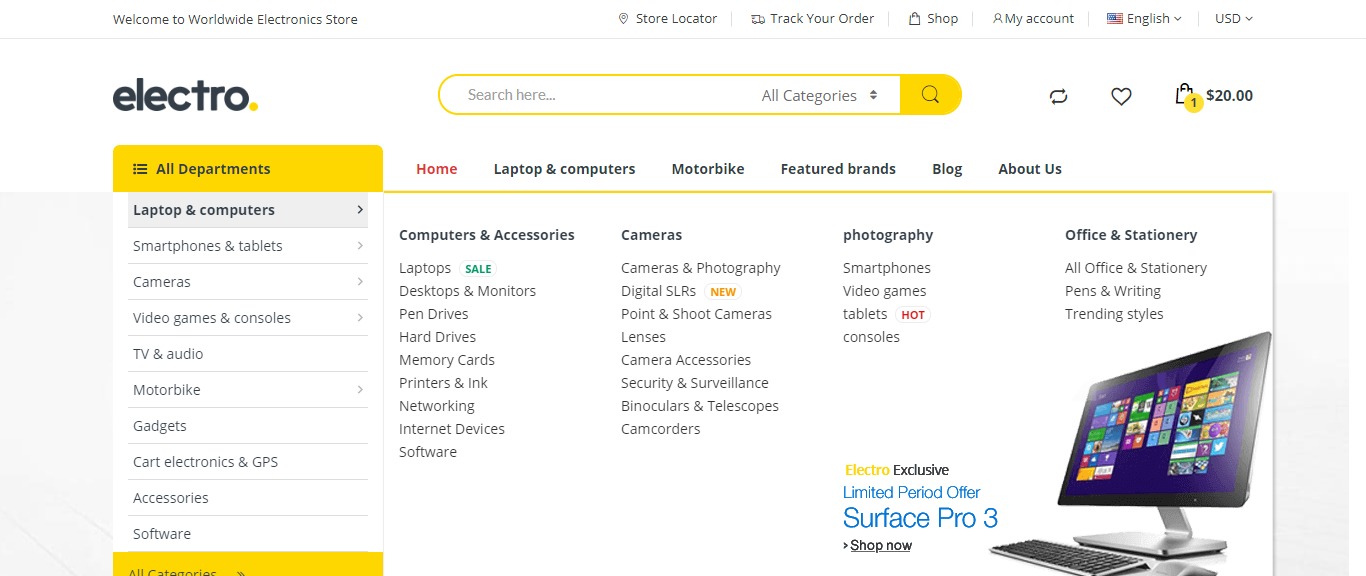Click the Track Your Order truck icon
Screen dimensions: 1366x576
tap(758, 19)
